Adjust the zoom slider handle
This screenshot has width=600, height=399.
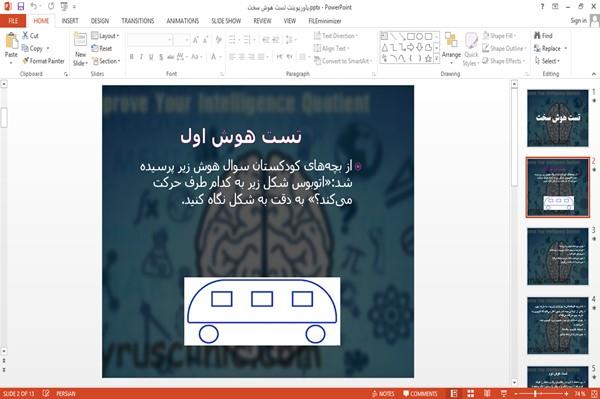(535, 394)
